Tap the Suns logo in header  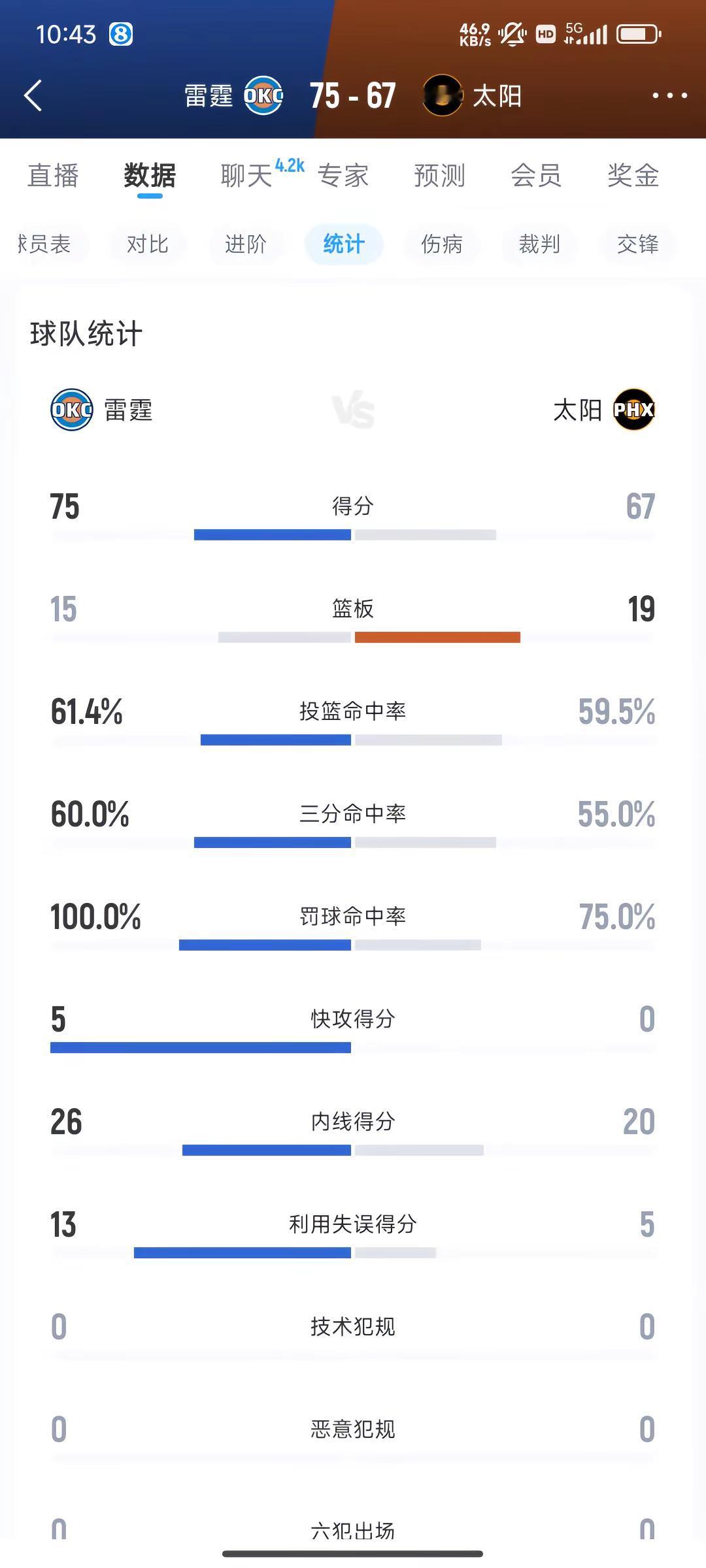tap(443, 96)
